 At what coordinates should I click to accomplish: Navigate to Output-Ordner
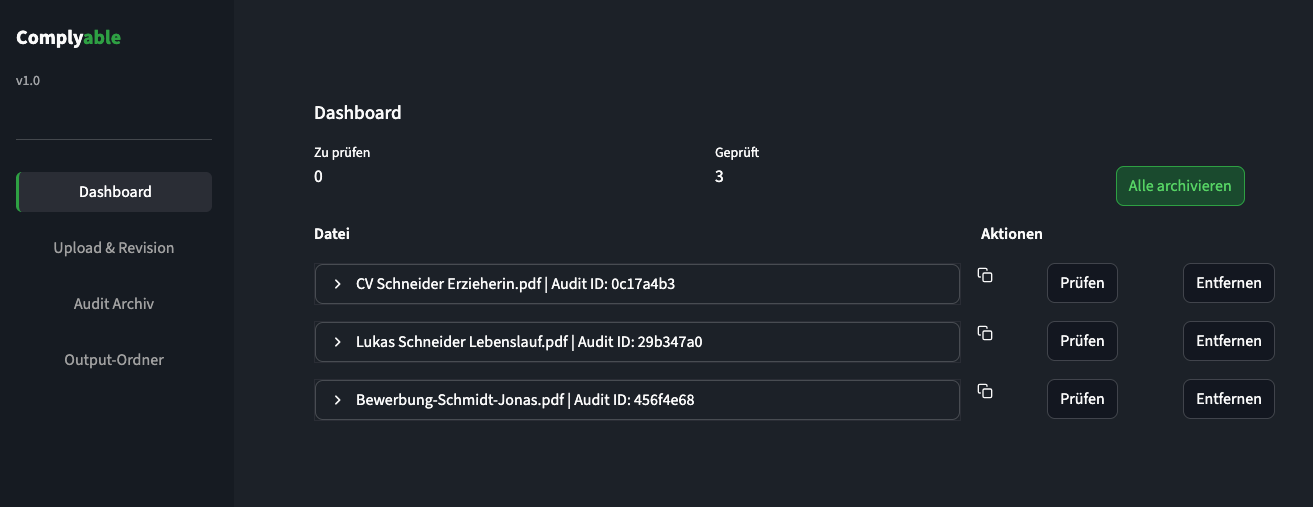(114, 360)
